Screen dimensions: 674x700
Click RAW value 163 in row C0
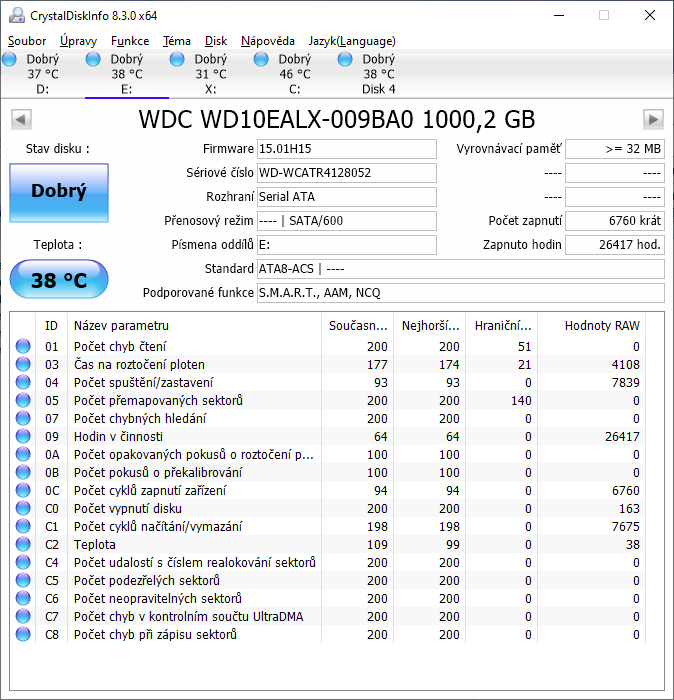point(629,508)
